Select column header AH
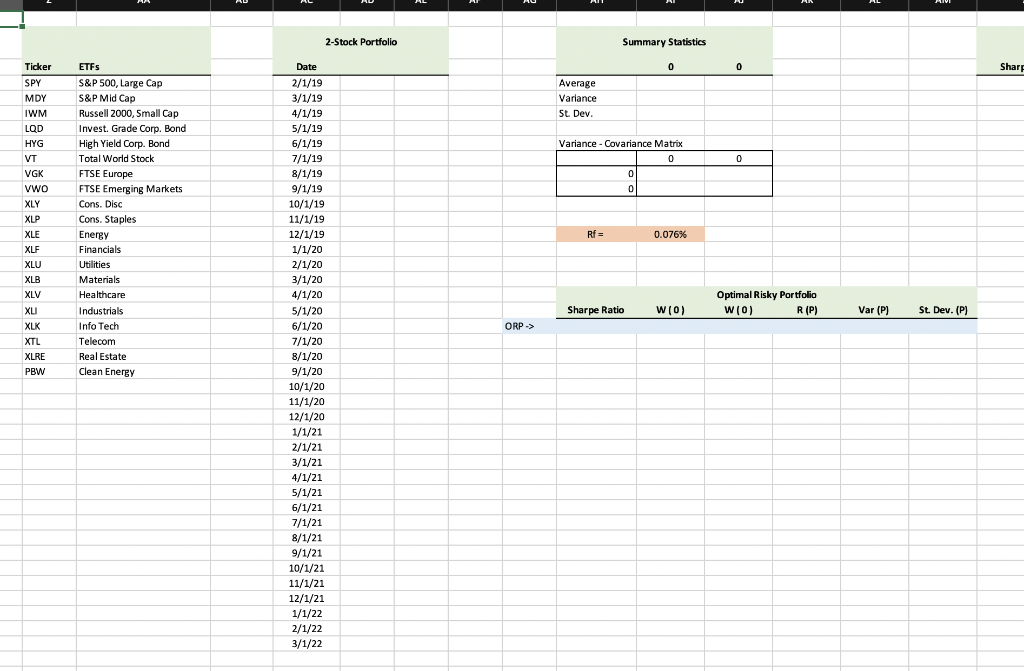The height and width of the screenshot is (671, 1024). tap(597, 3)
